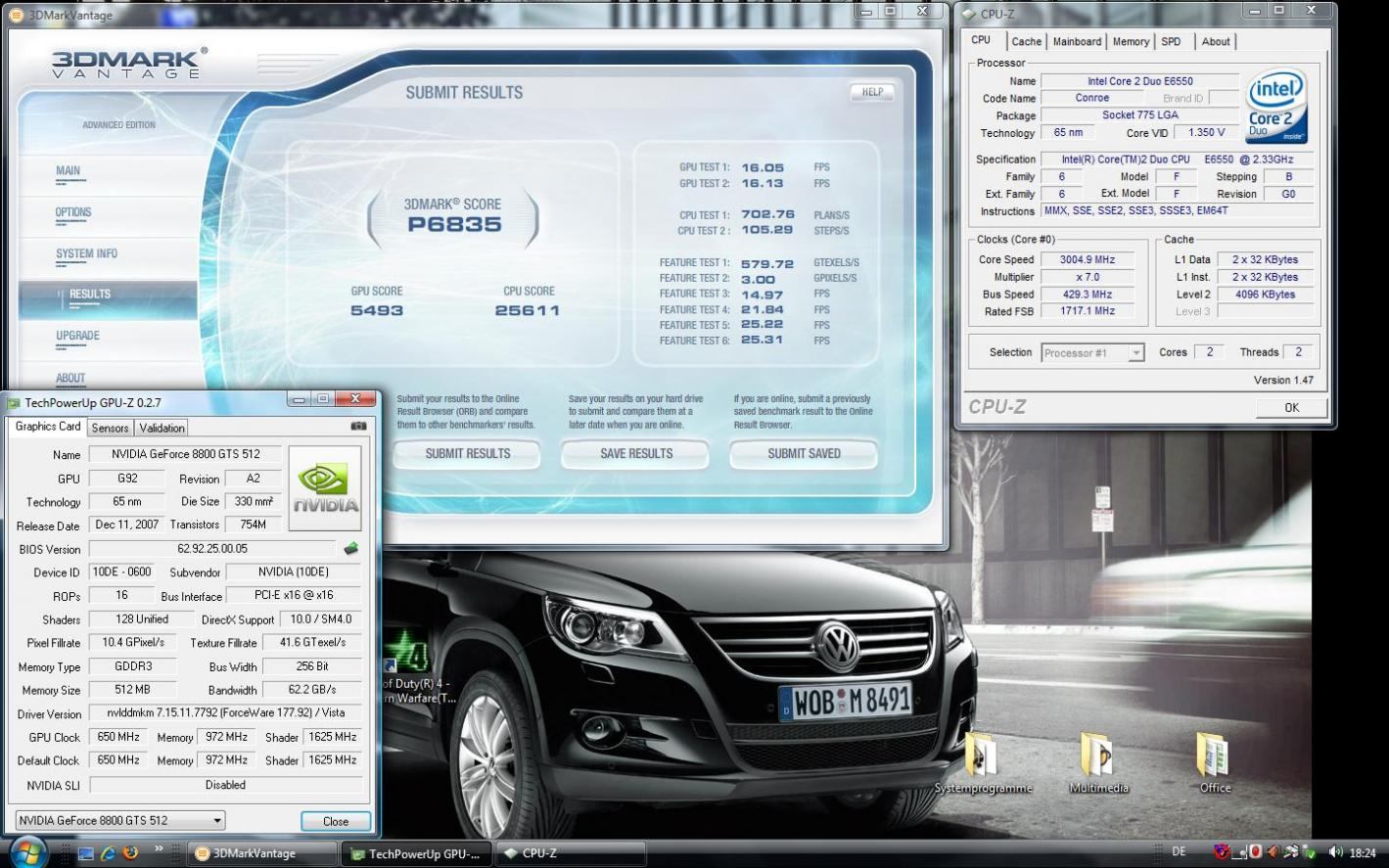
Task: Open the Systemprogramme desktop folder
Action: (x=983, y=763)
